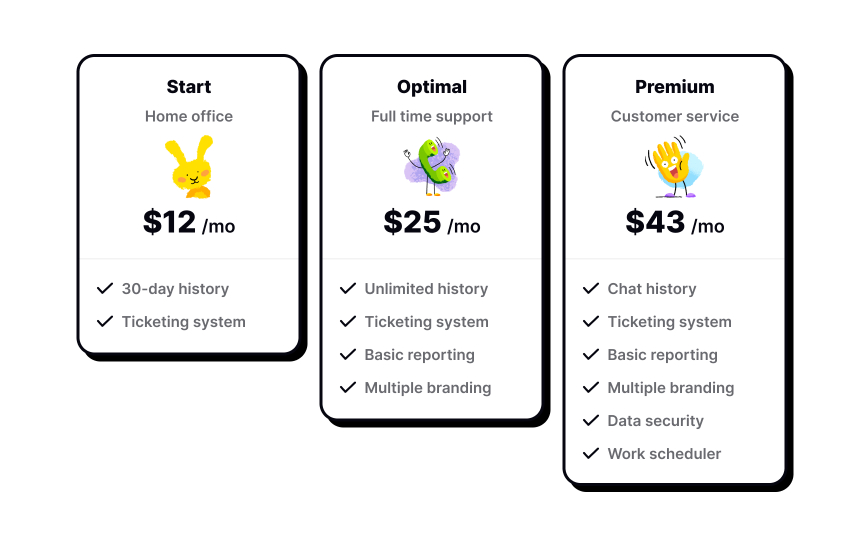Viewport: 864px width, 540px height.
Task: Select the Optimal plan title
Action: 432,87
